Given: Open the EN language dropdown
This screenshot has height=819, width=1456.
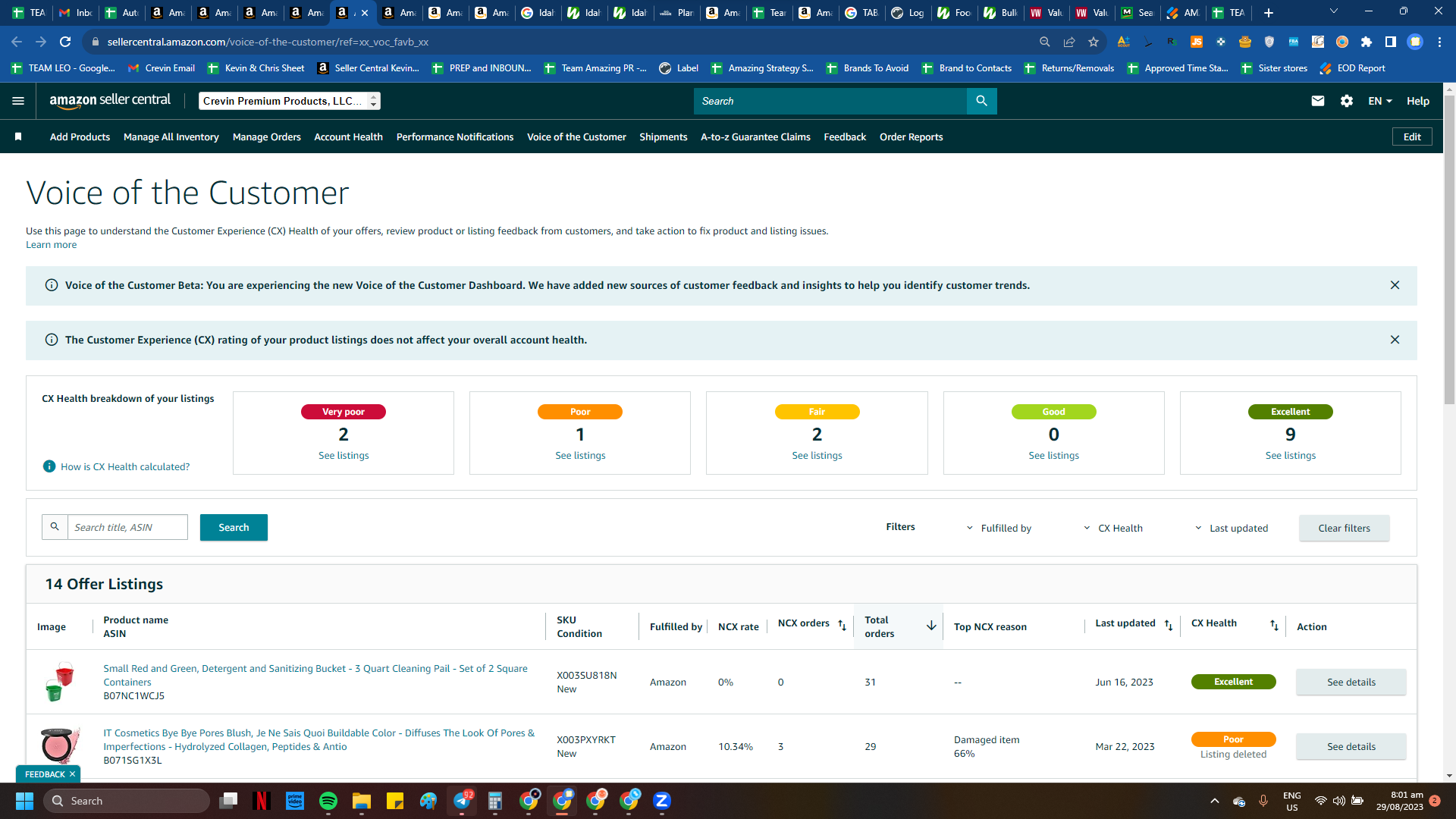Looking at the screenshot, I should (1380, 101).
